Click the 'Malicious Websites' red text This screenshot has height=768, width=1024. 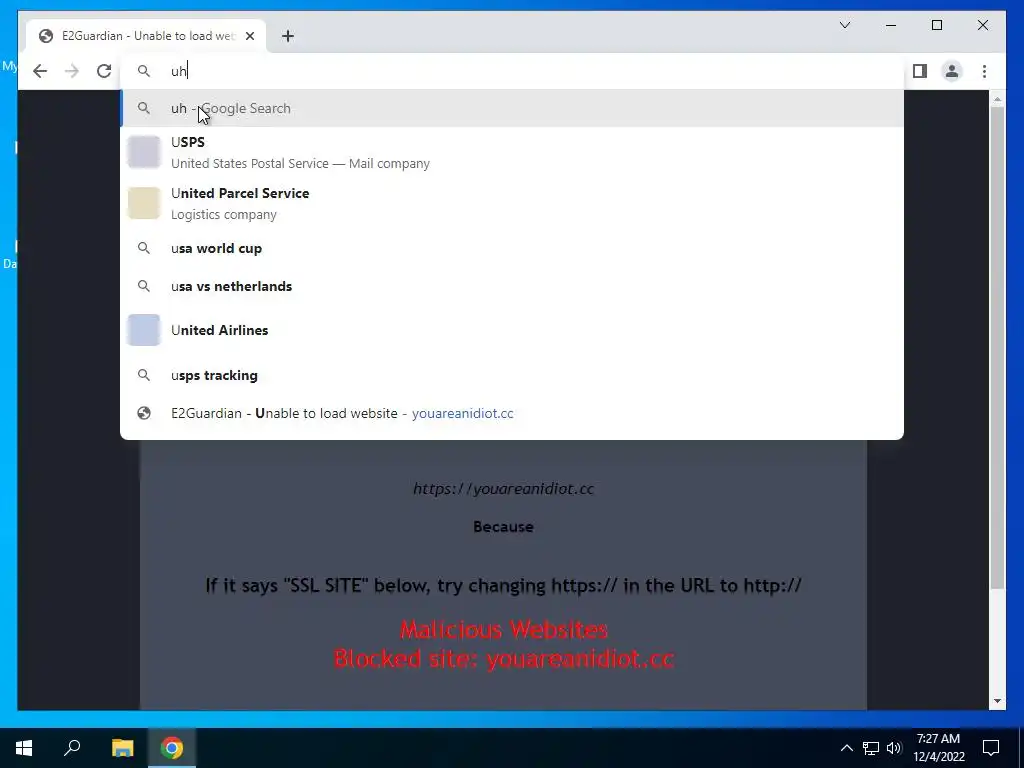(x=504, y=630)
